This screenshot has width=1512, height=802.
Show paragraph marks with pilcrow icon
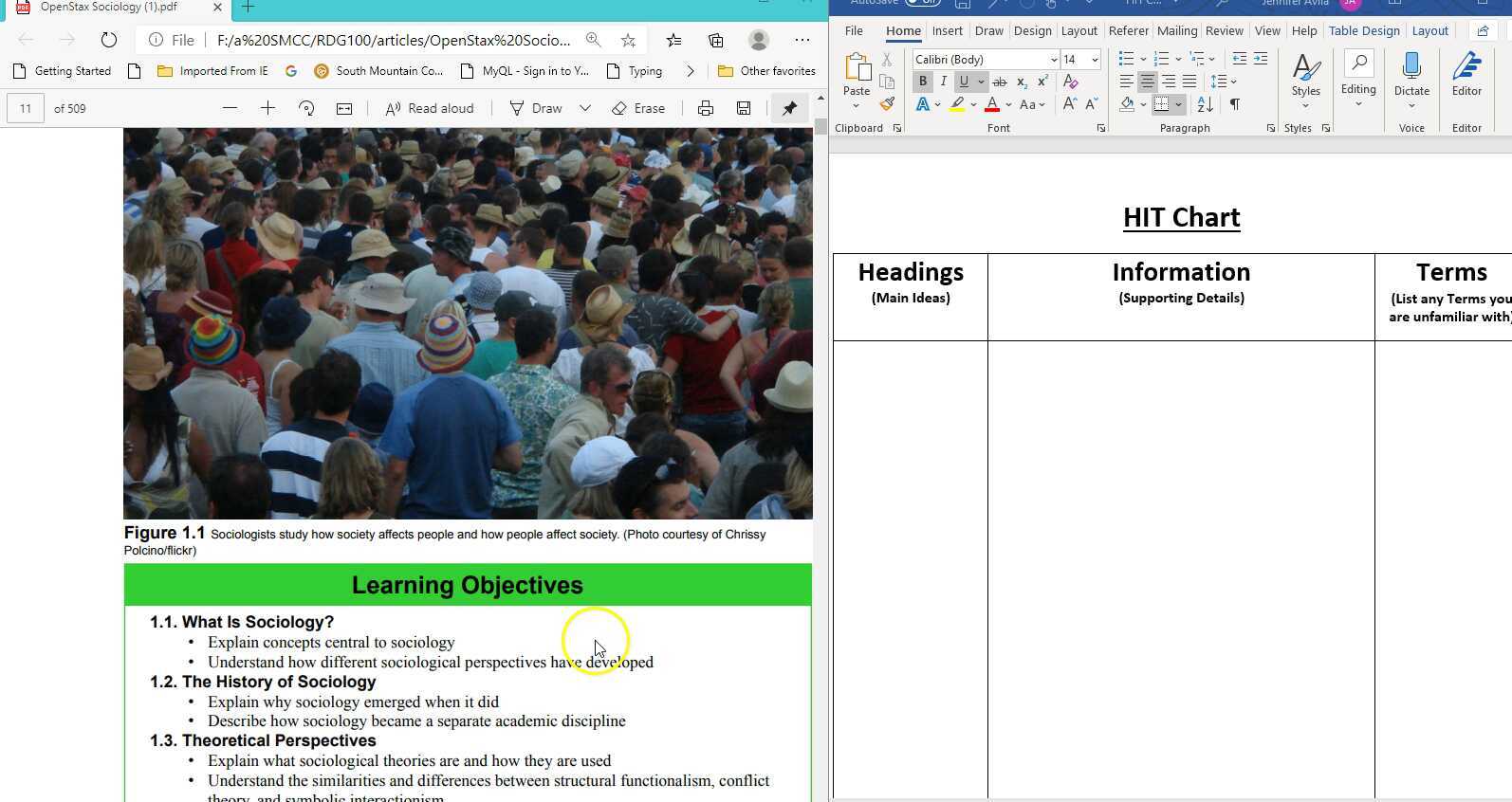pyautogui.click(x=1234, y=104)
